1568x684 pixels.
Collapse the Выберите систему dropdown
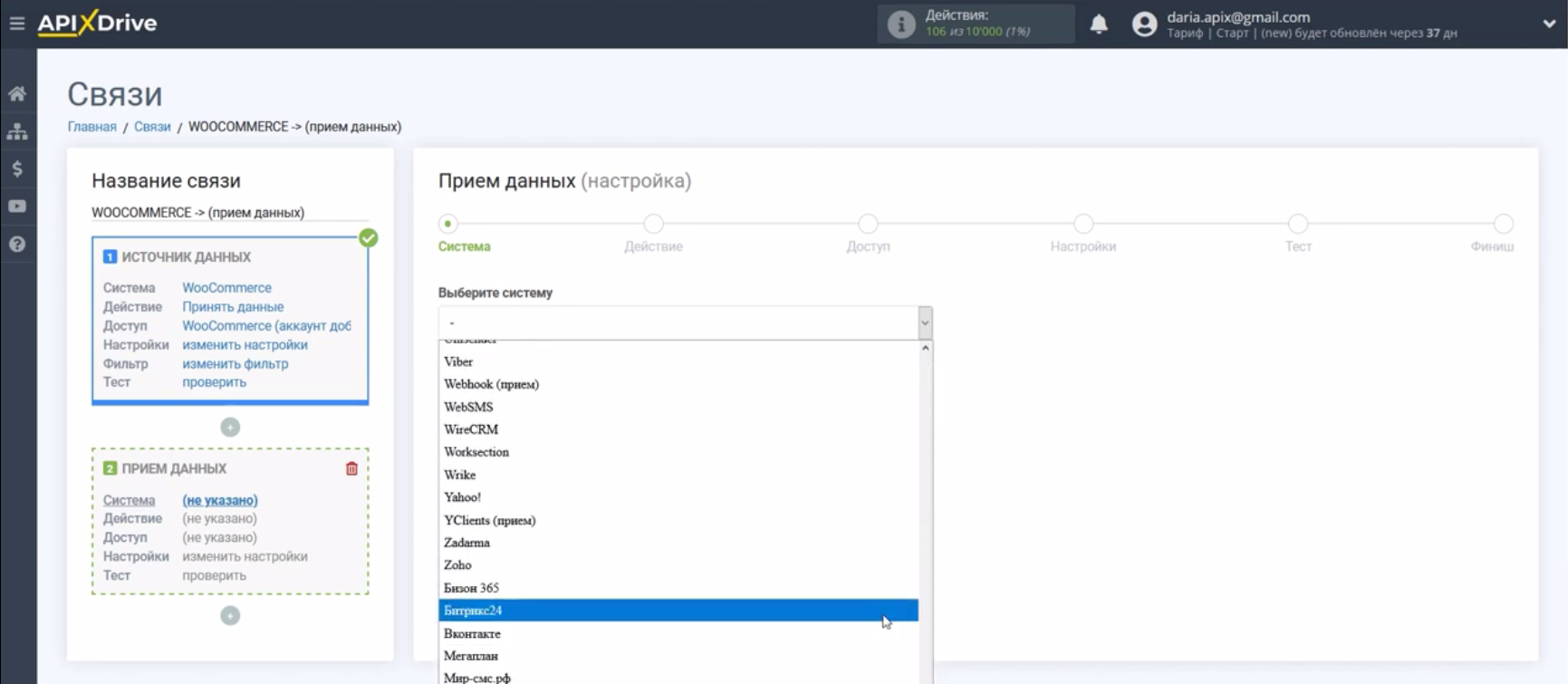coord(685,323)
